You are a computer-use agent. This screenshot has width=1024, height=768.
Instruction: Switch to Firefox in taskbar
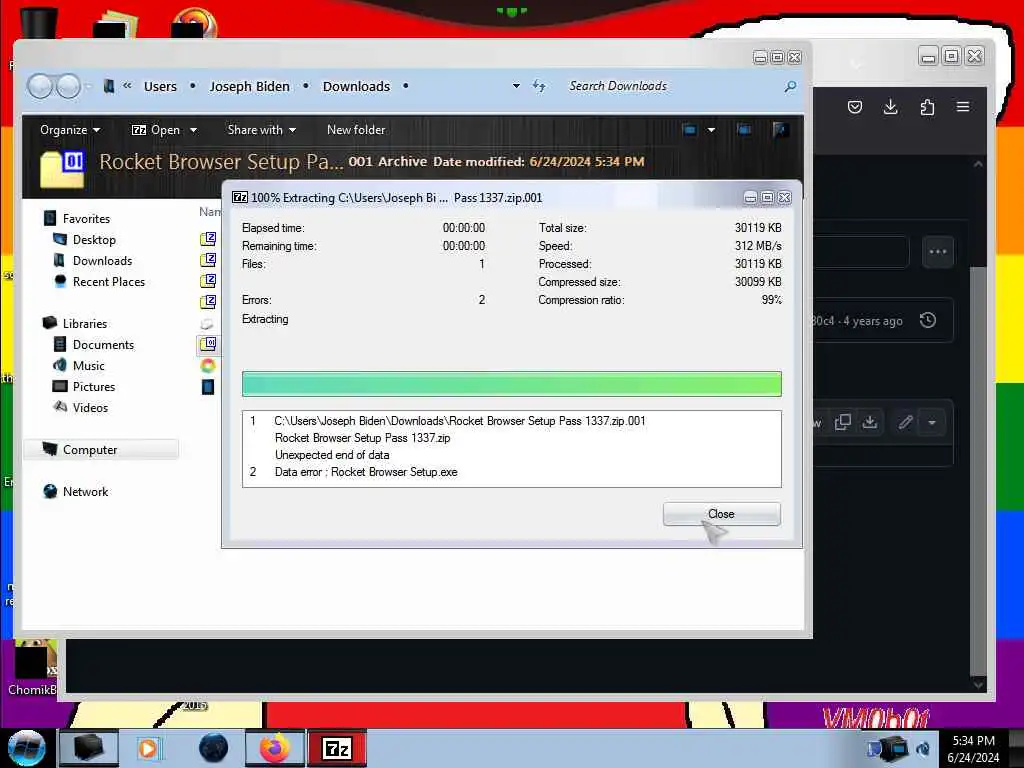275,748
